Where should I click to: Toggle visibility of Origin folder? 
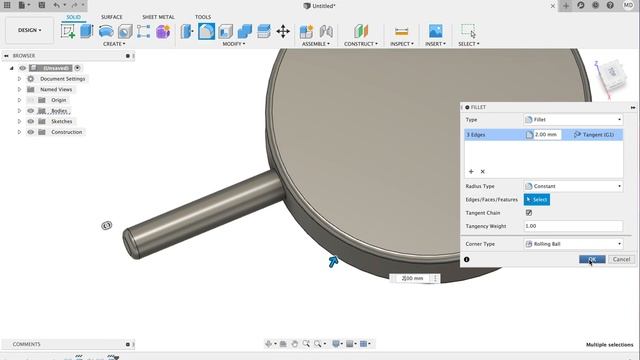(x=31, y=100)
